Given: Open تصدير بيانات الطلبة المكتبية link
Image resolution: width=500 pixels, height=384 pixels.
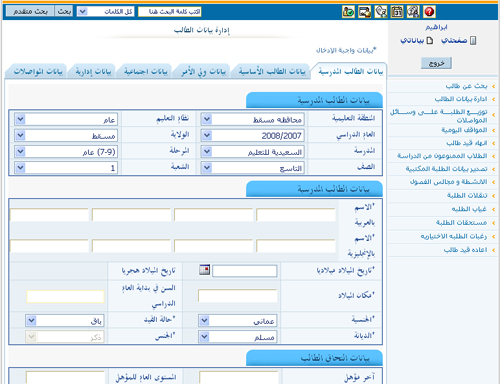Looking at the screenshot, I should pyautogui.click(x=446, y=169).
